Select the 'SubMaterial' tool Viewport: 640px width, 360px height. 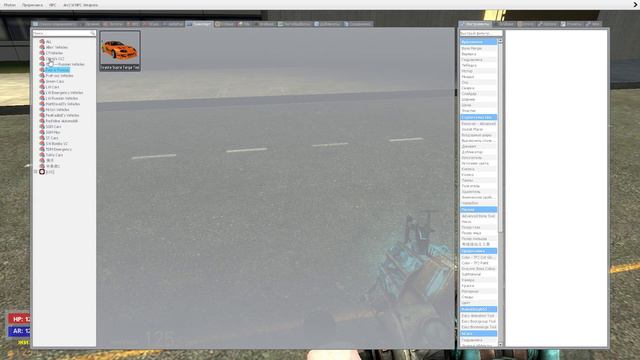point(478,274)
